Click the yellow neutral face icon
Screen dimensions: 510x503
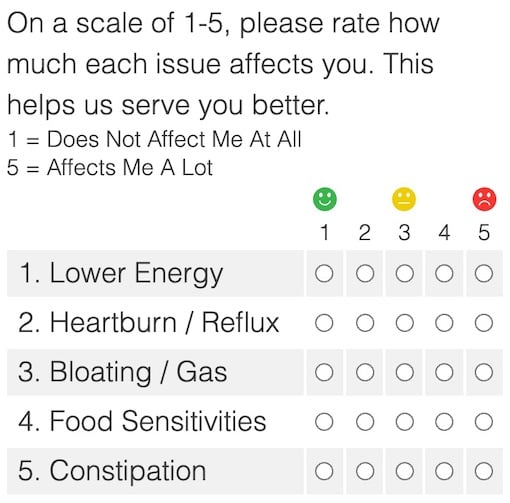(404, 199)
